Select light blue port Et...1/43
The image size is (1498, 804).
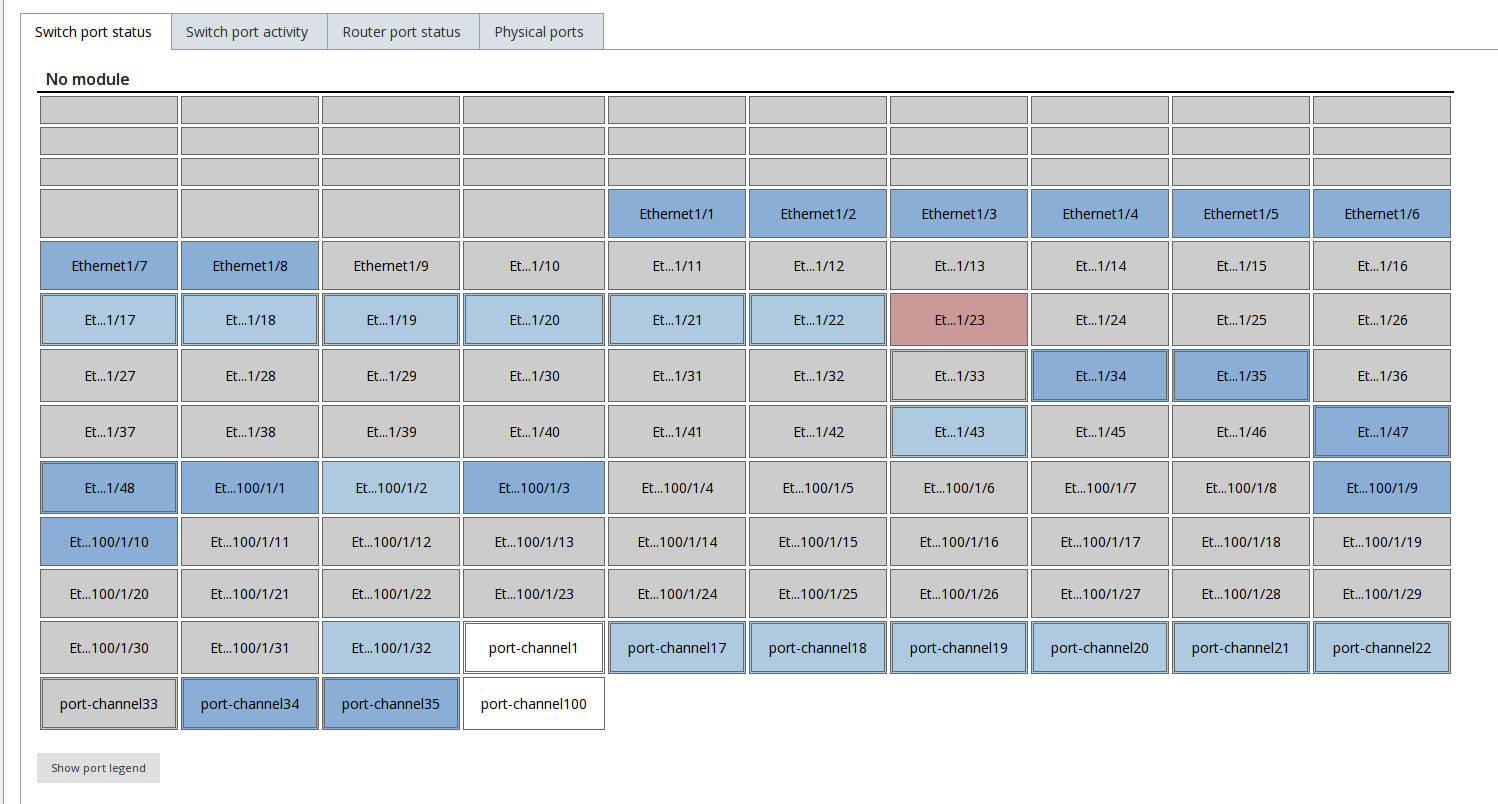(959, 432)
